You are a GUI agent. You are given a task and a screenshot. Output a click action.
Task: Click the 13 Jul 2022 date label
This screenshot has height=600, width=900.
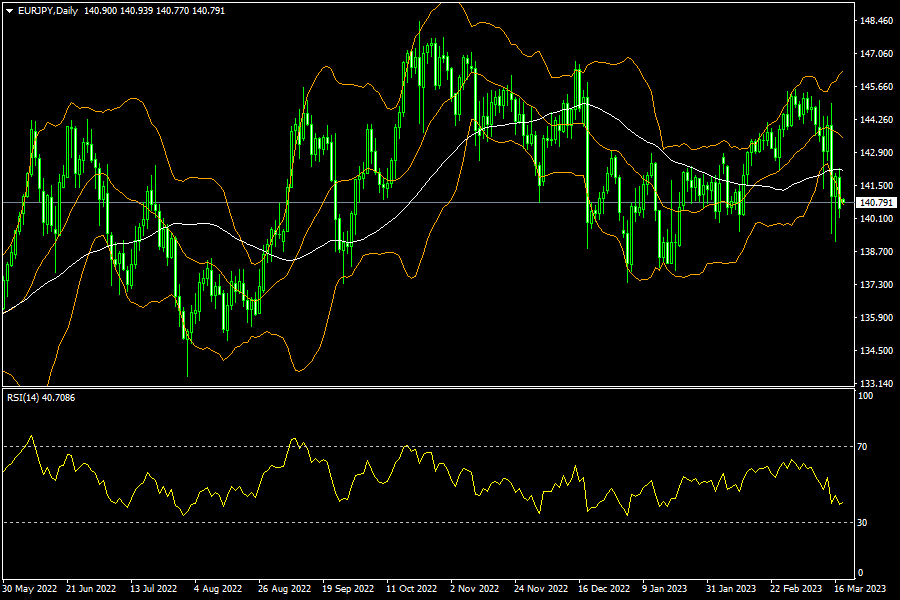(x=153, y=589)
